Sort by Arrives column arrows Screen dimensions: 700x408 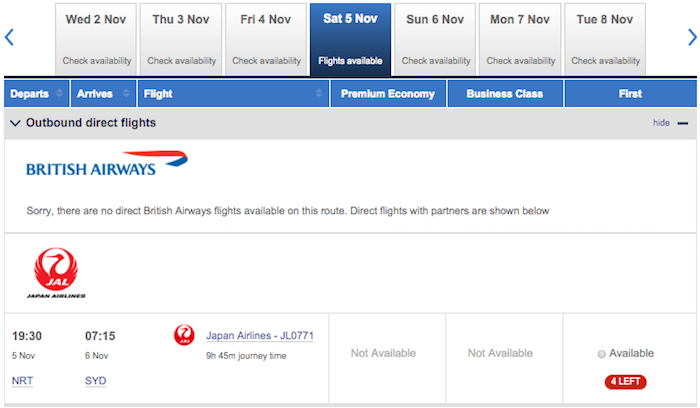(x=126, y=93)
